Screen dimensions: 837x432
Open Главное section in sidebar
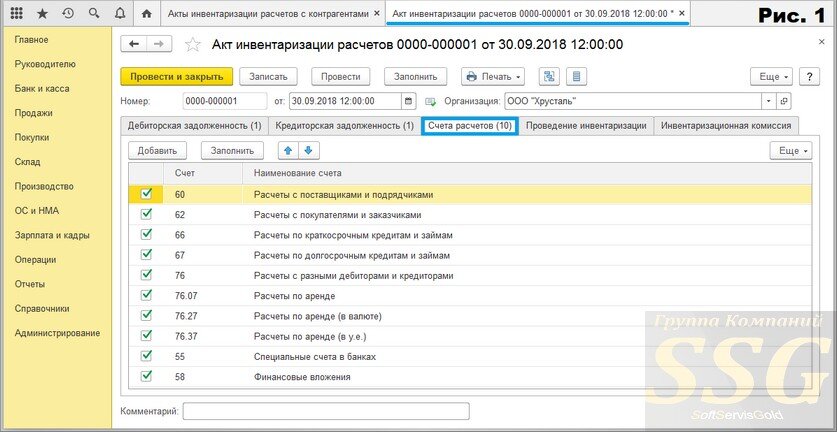(31, 40)
